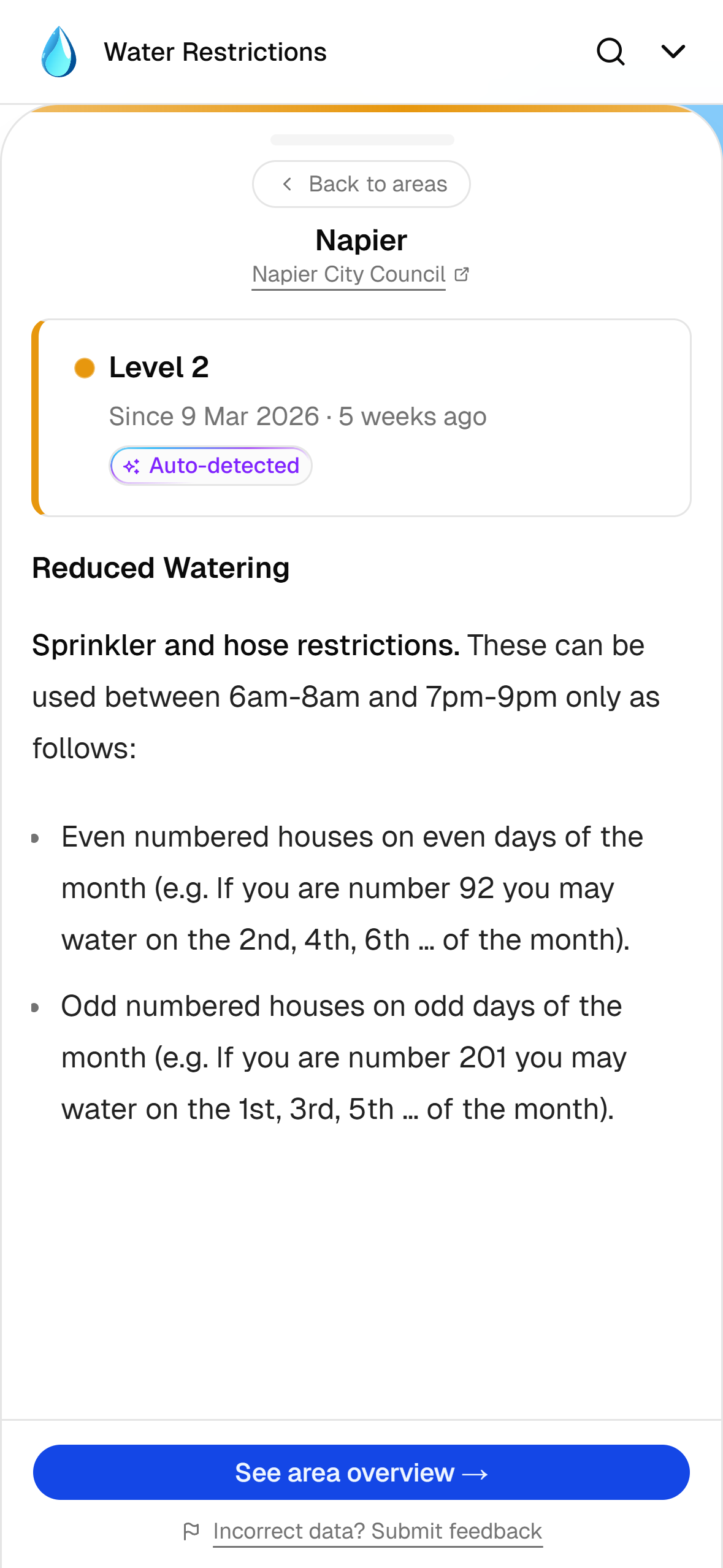723x1568 pixels.
Task: Click the water drop logo icon
Action: [x=59, y=52]
